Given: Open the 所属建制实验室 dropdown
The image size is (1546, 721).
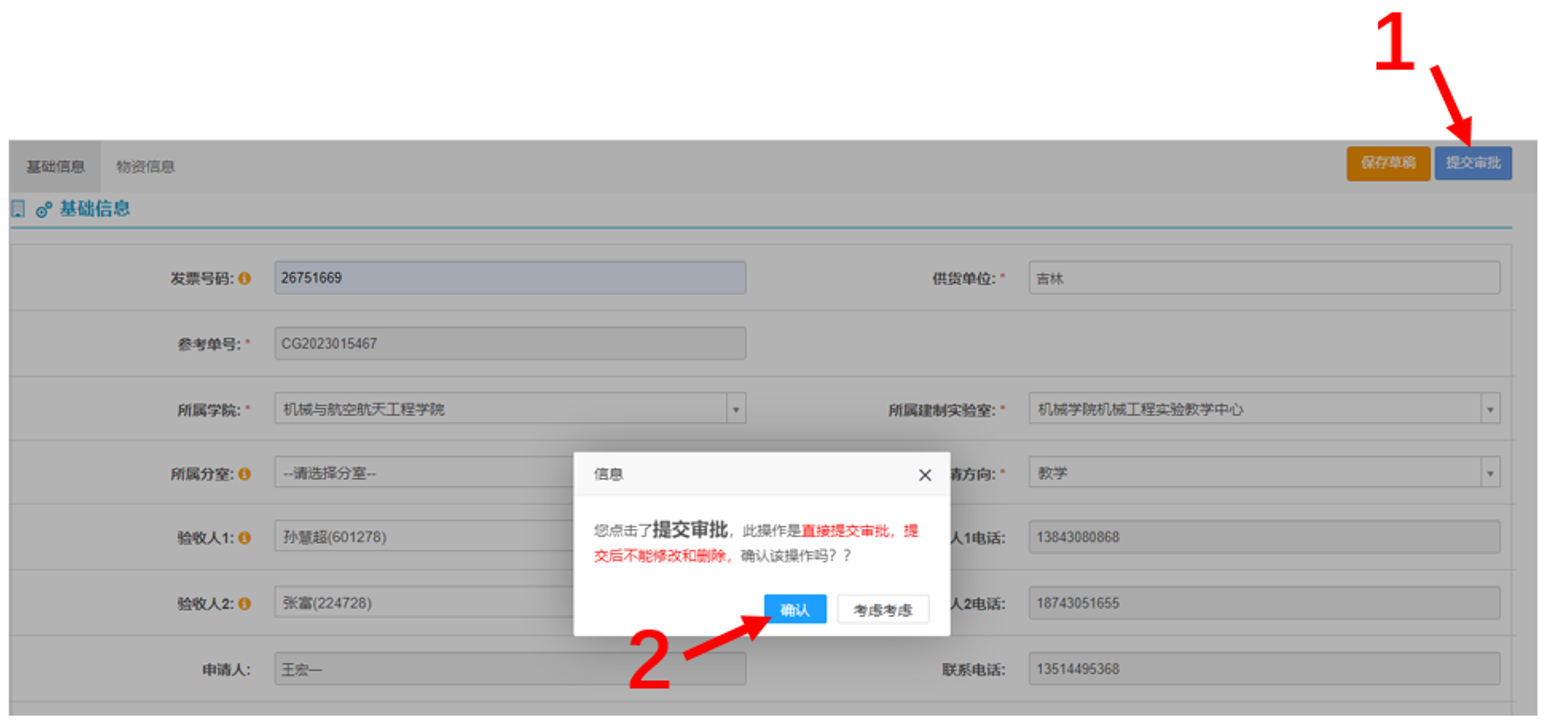Looking at the screenshot, I should point(1490,409).
